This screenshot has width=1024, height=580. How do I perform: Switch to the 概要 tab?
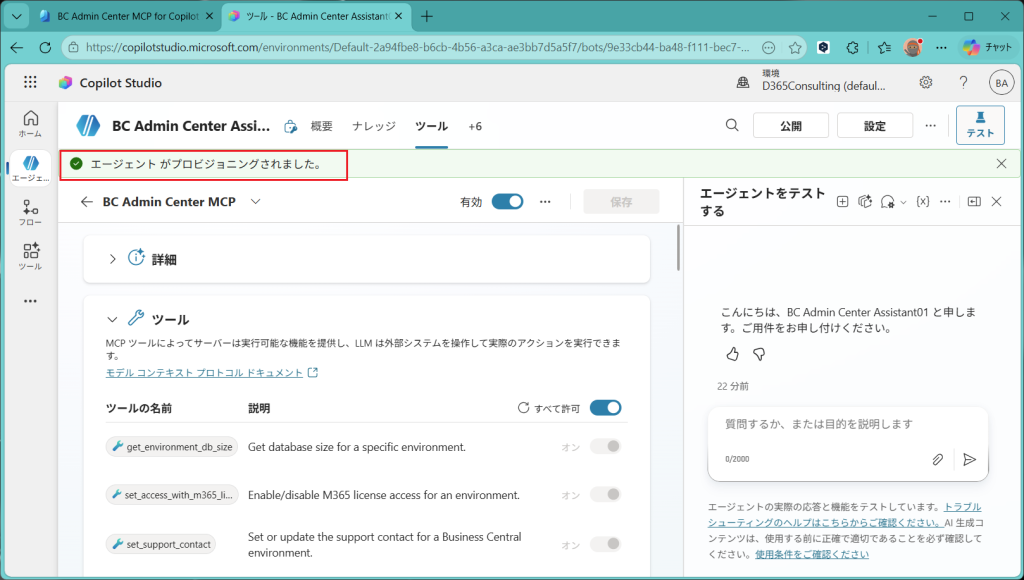[321, 126]
